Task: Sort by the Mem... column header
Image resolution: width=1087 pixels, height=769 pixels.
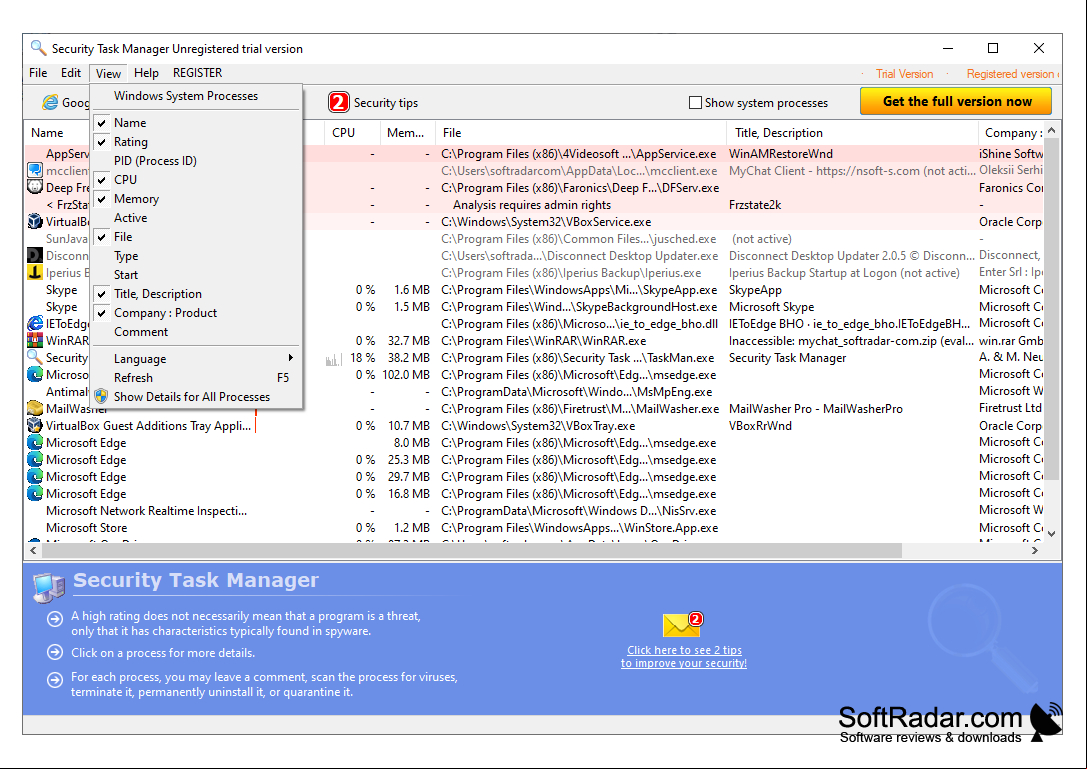Action: tap(408, 132)
